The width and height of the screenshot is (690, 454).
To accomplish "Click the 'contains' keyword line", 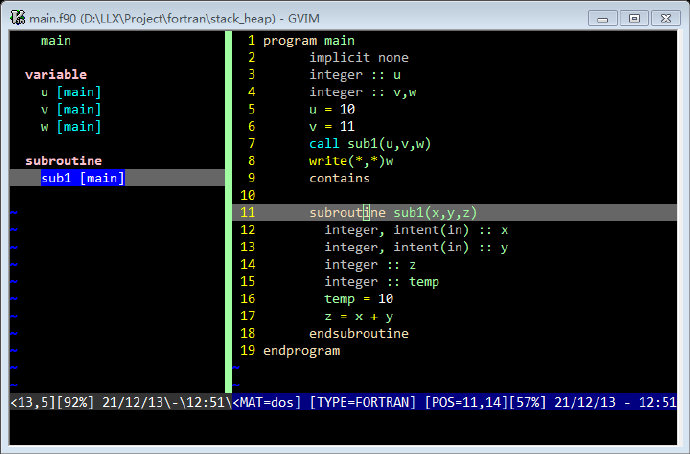I will (339, 178).
